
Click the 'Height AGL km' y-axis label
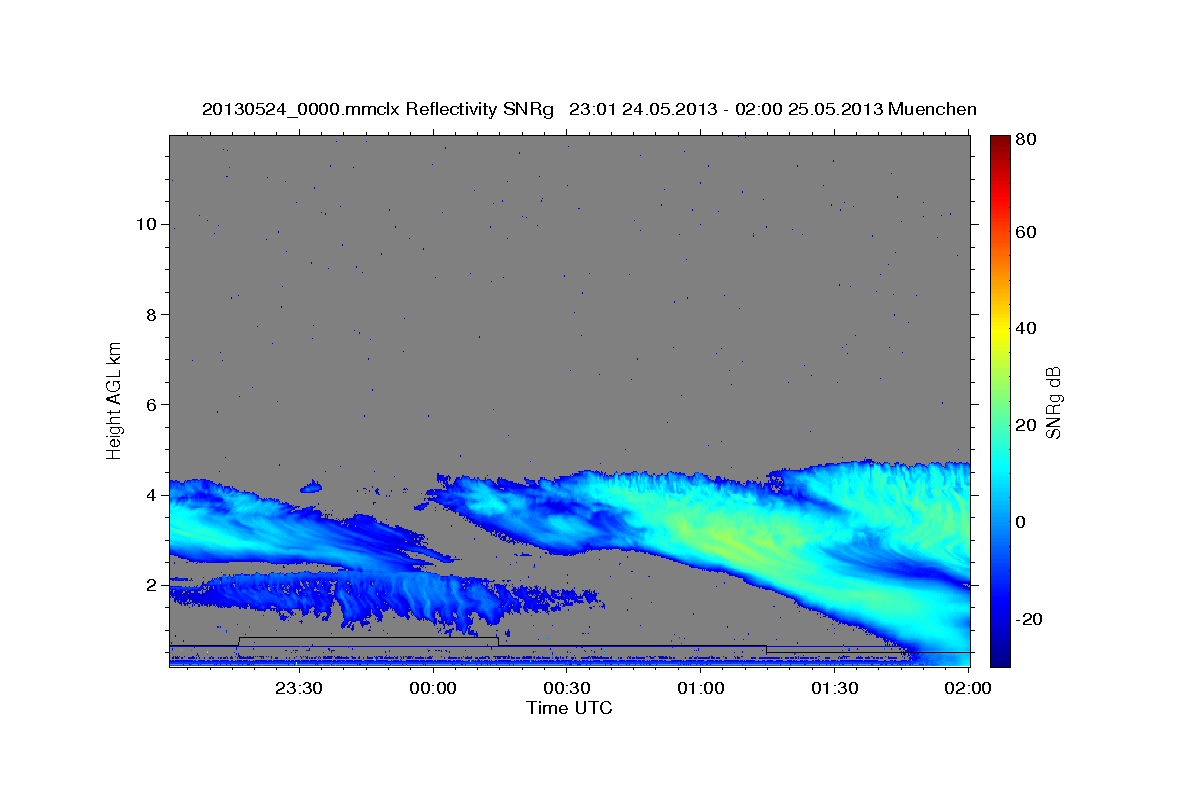click(114, 400)
